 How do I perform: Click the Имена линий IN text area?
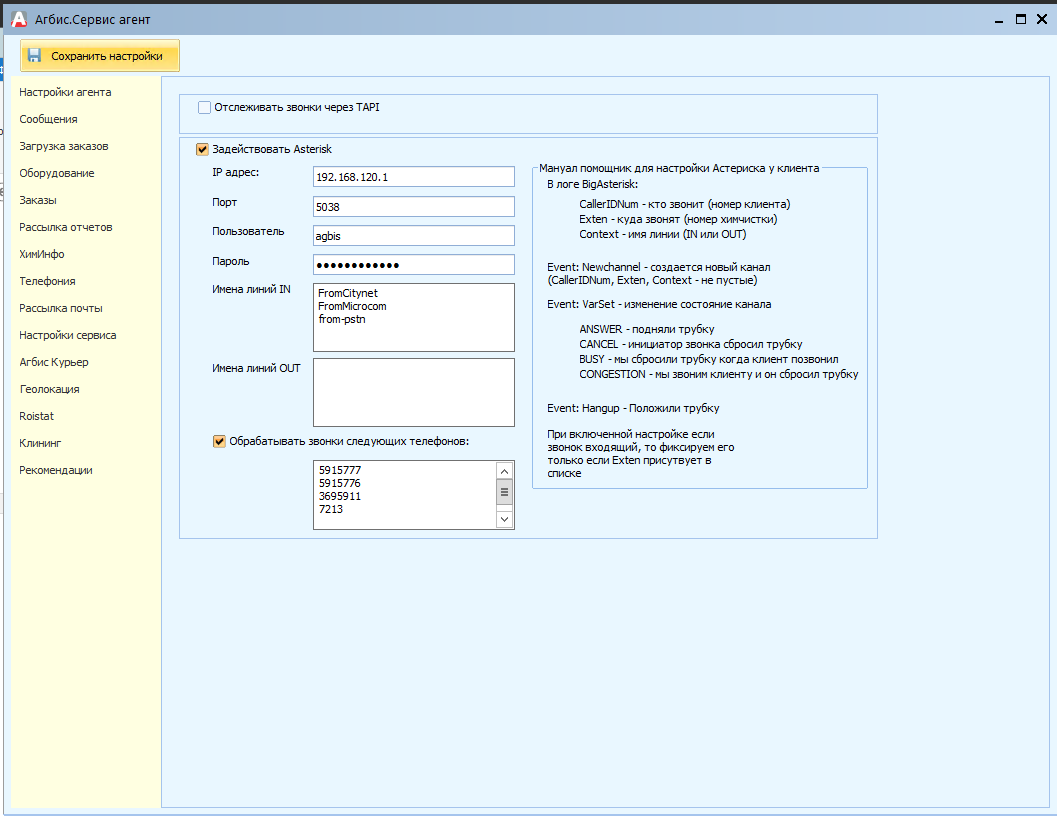pos(414,317)
